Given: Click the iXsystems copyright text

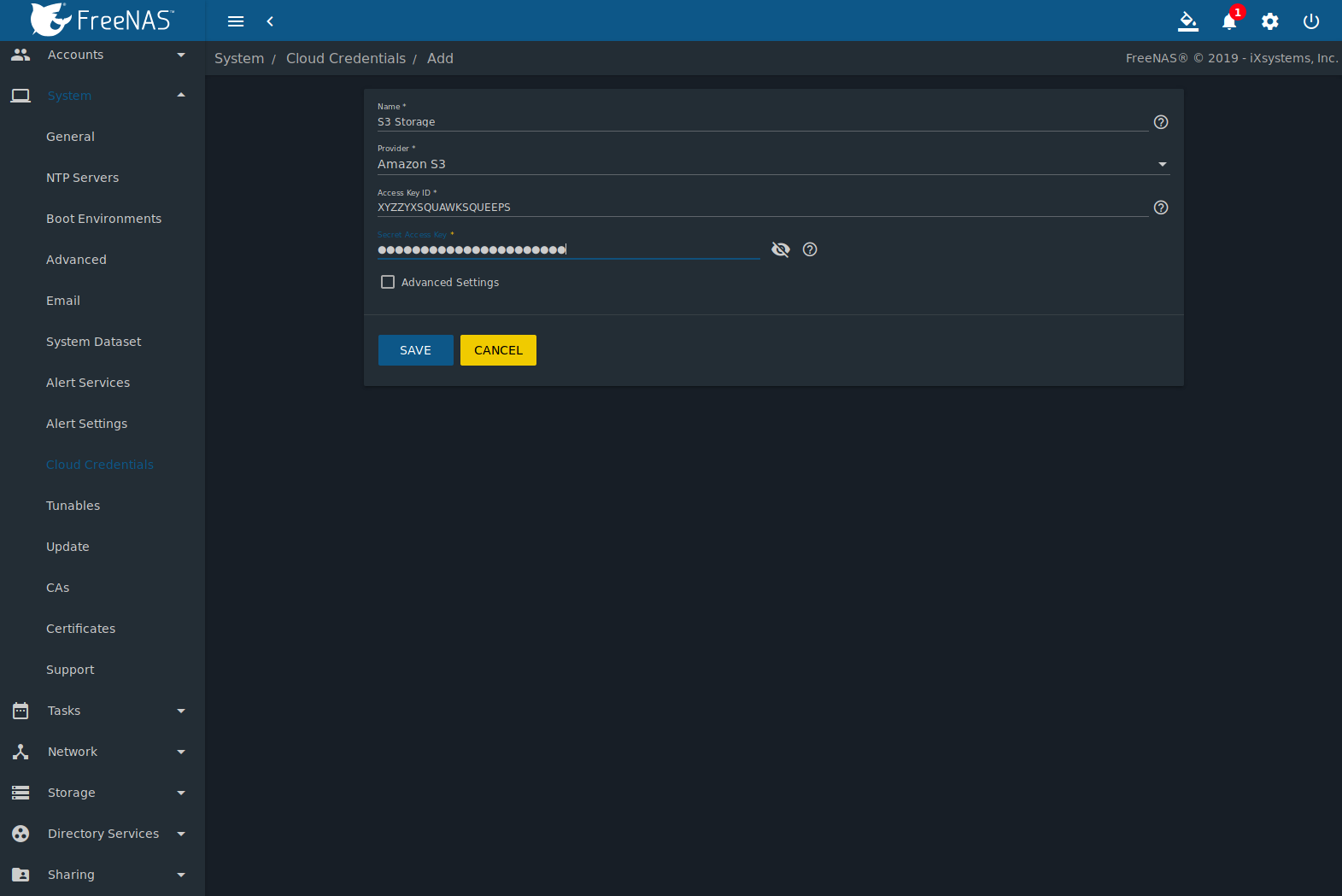Looking at the screenshot, I should 1232,58.
